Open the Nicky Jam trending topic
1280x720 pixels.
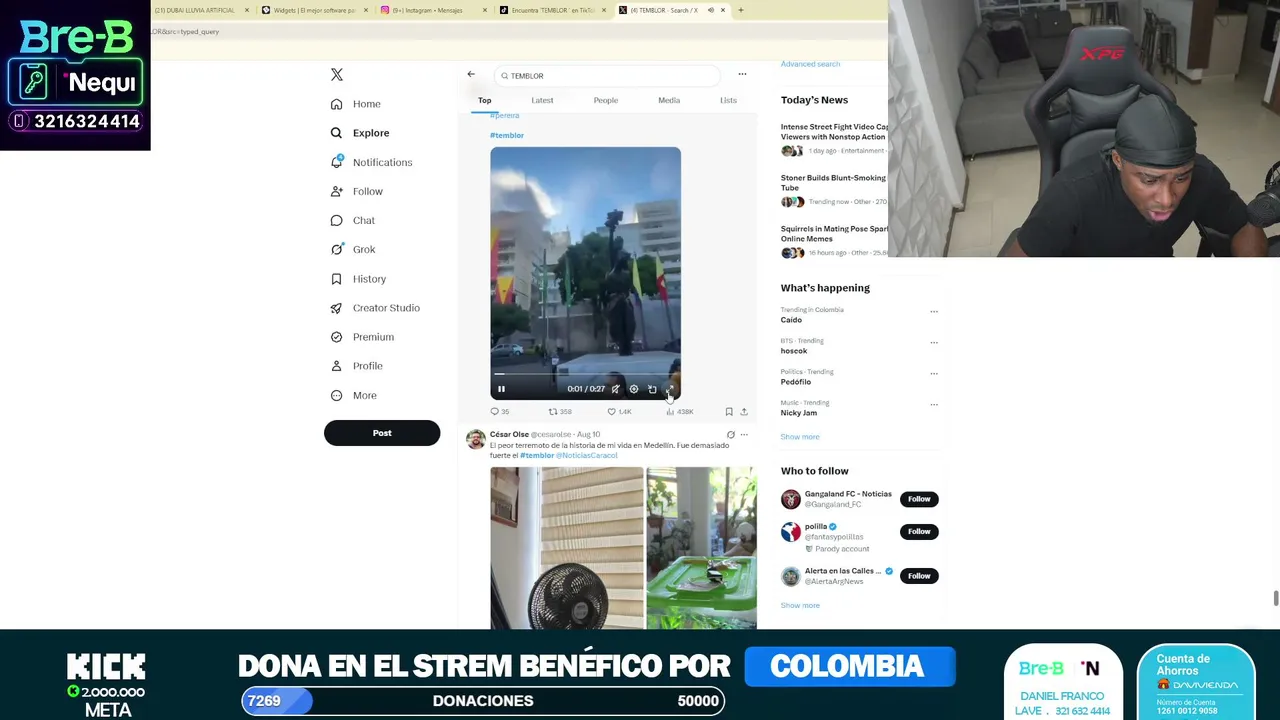[x=799, y=413]
